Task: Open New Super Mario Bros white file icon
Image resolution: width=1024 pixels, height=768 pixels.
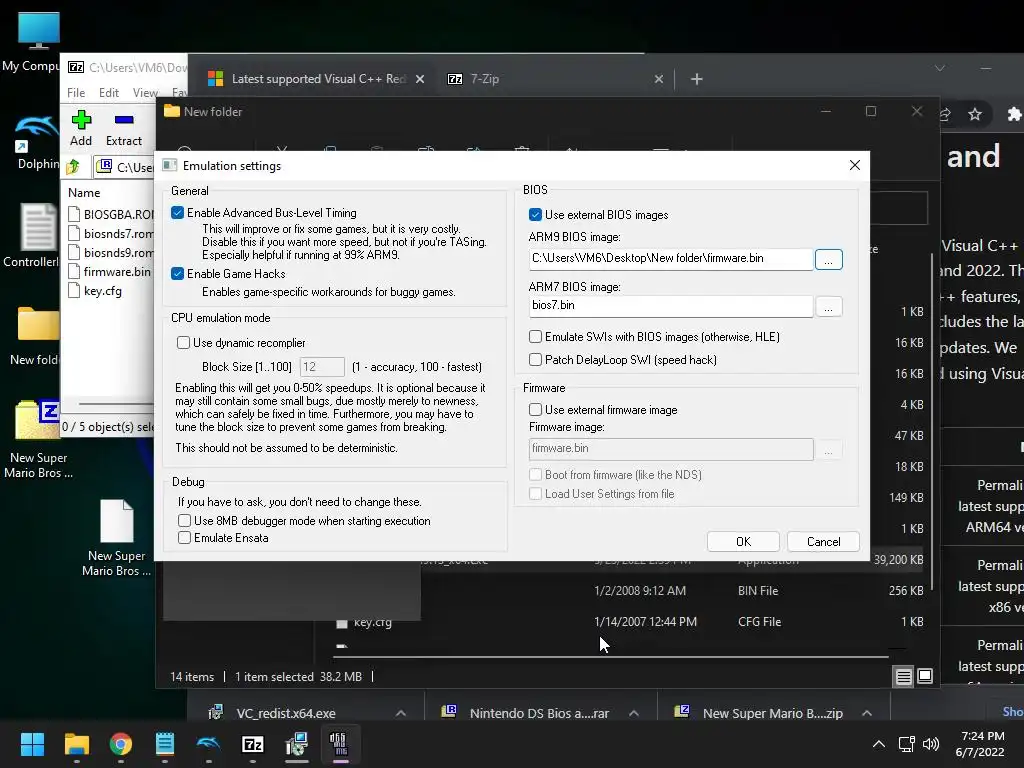Action: (116, 538)
